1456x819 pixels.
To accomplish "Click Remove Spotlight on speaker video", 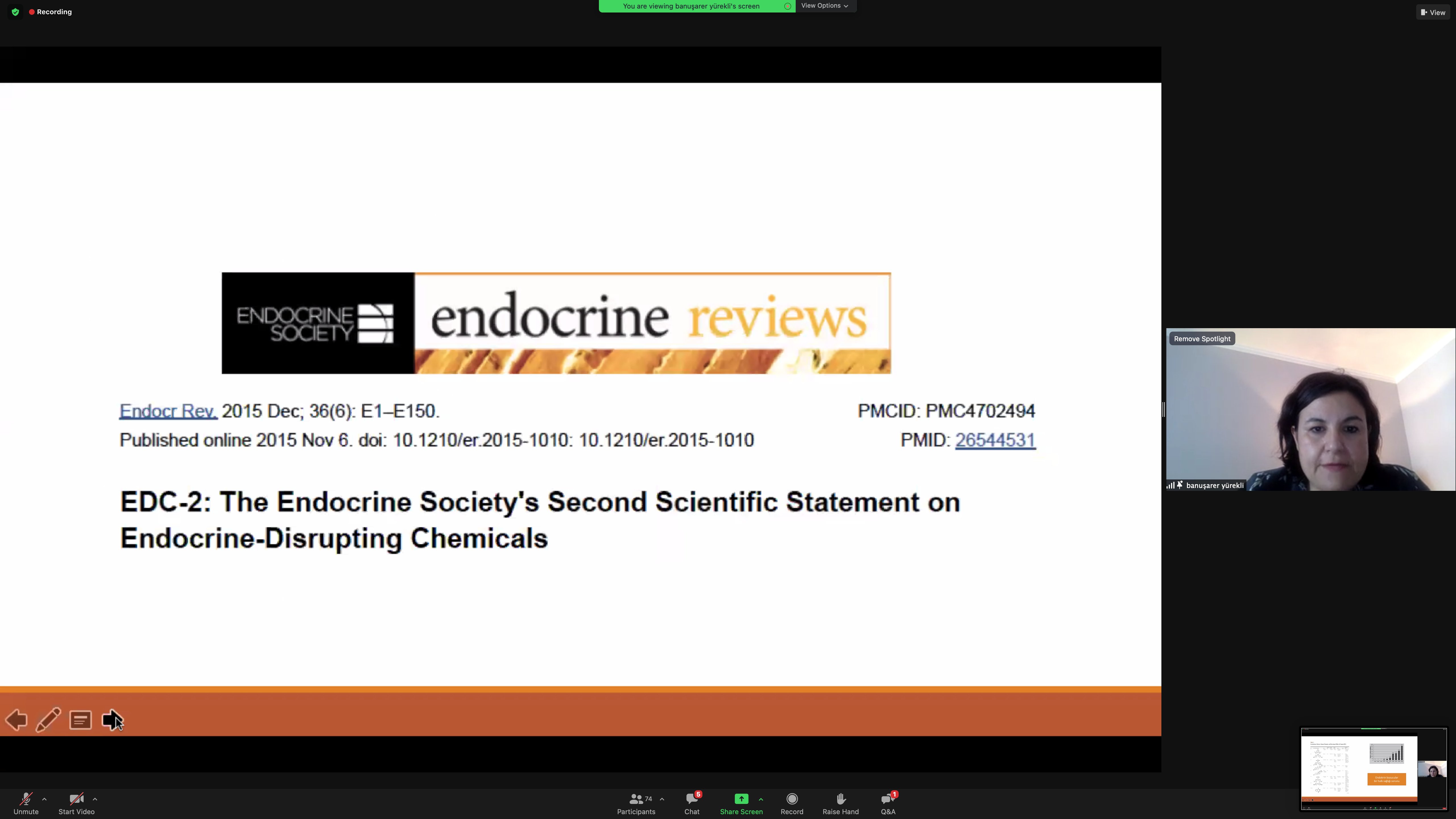I will tap(1202, 339).
